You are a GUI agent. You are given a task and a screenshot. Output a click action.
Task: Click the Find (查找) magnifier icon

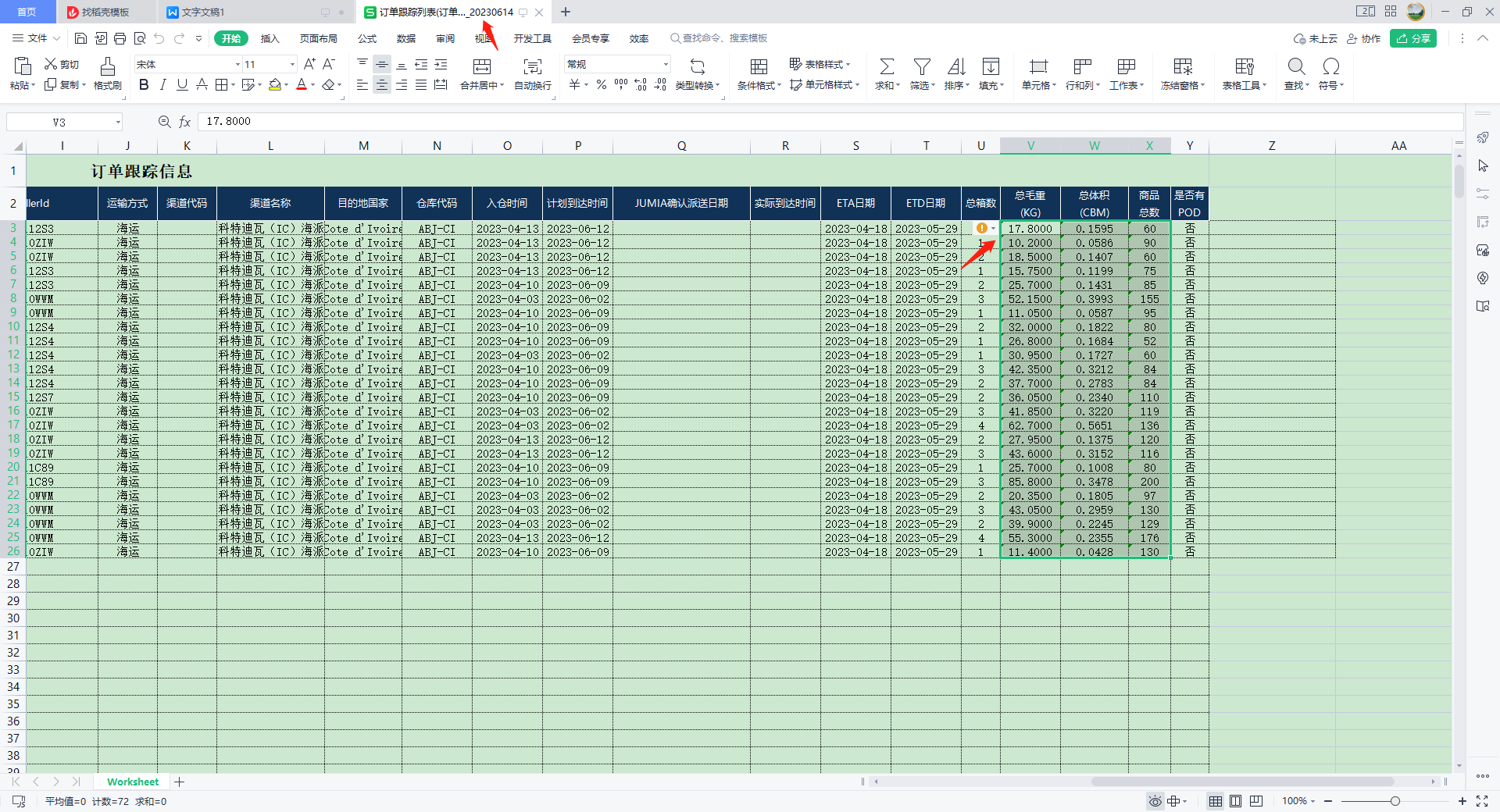(1296, 67)
